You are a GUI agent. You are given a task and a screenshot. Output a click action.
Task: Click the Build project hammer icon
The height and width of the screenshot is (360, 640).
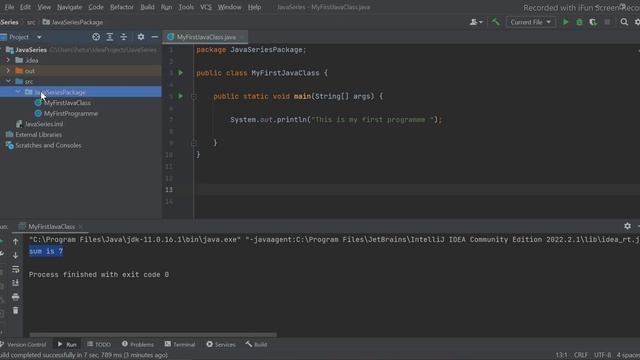(496, 22)
